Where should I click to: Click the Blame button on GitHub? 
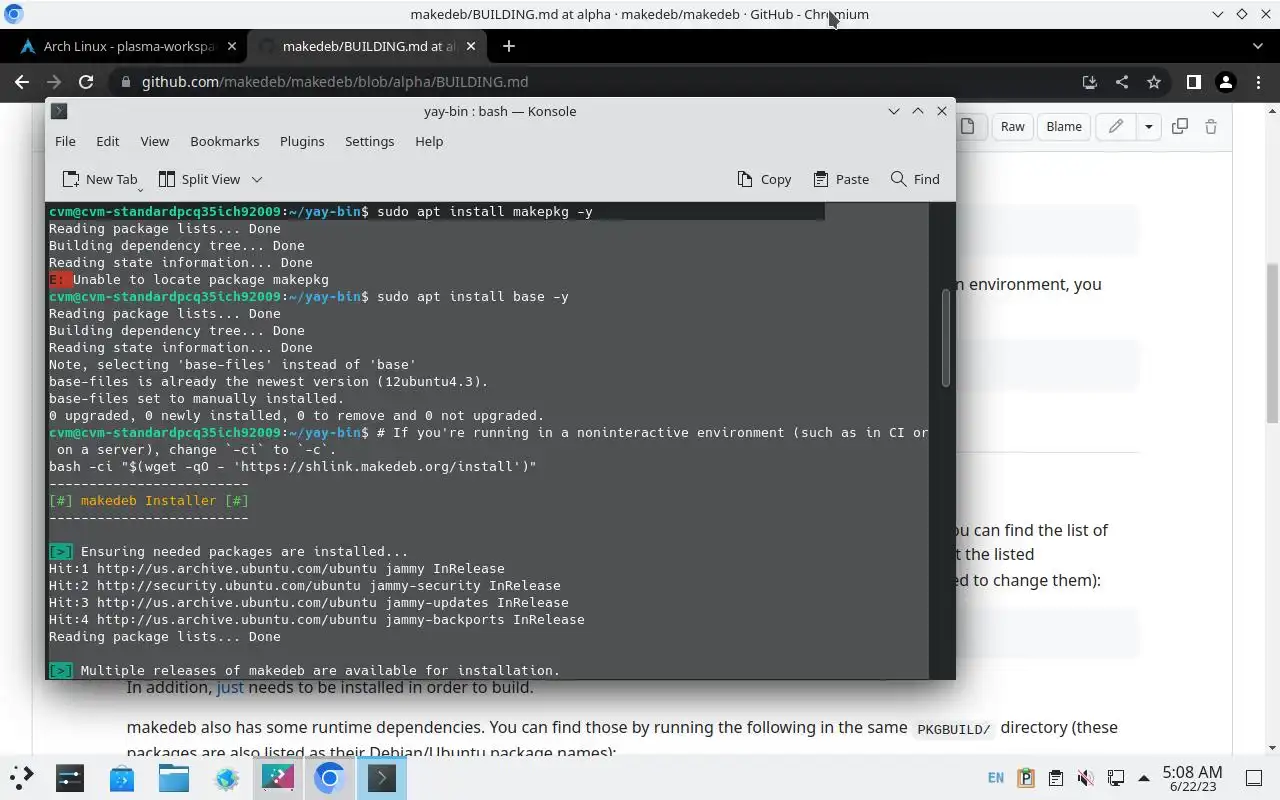(1064, 126)
